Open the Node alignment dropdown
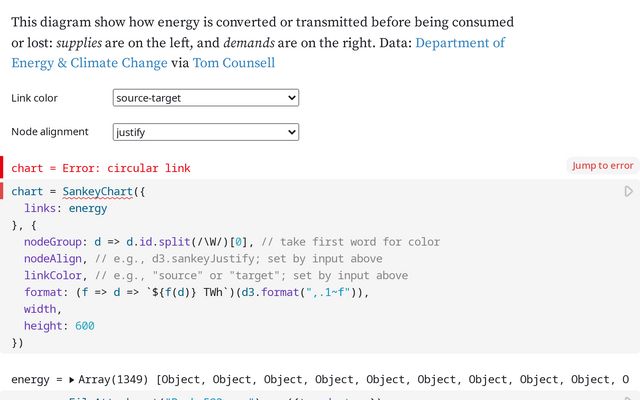 206,132
